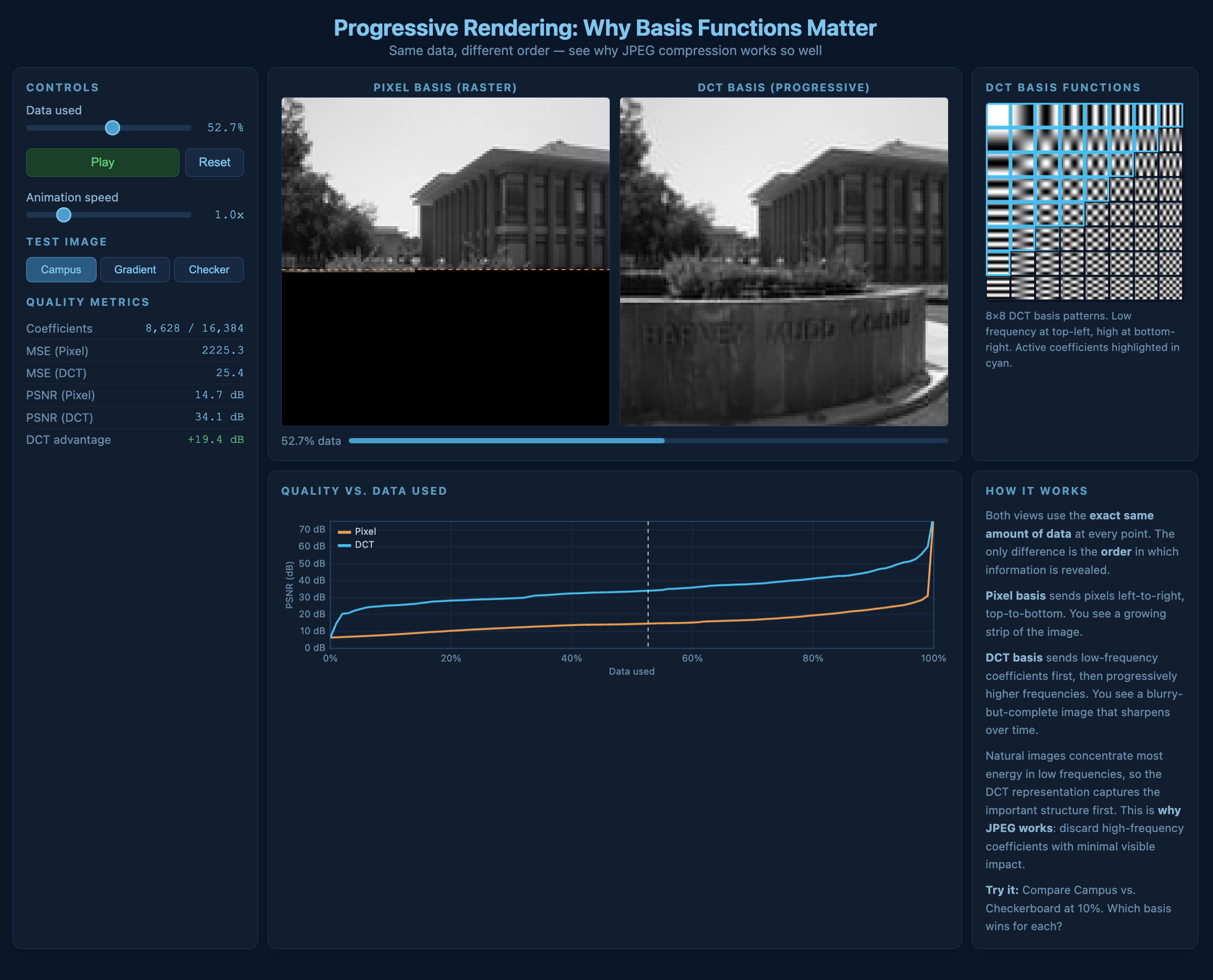Viewport: 1213px width, 980px height.
Task: Click the top-left white DCT basis tile
Action: (998, 116)
